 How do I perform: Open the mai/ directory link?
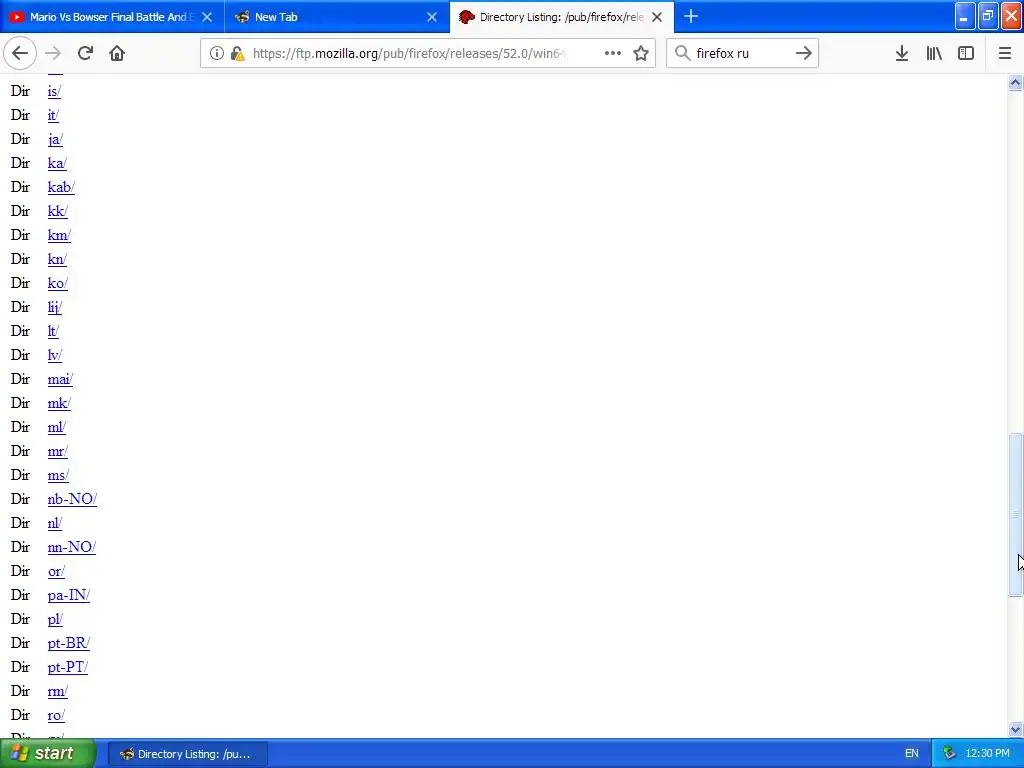60,379
